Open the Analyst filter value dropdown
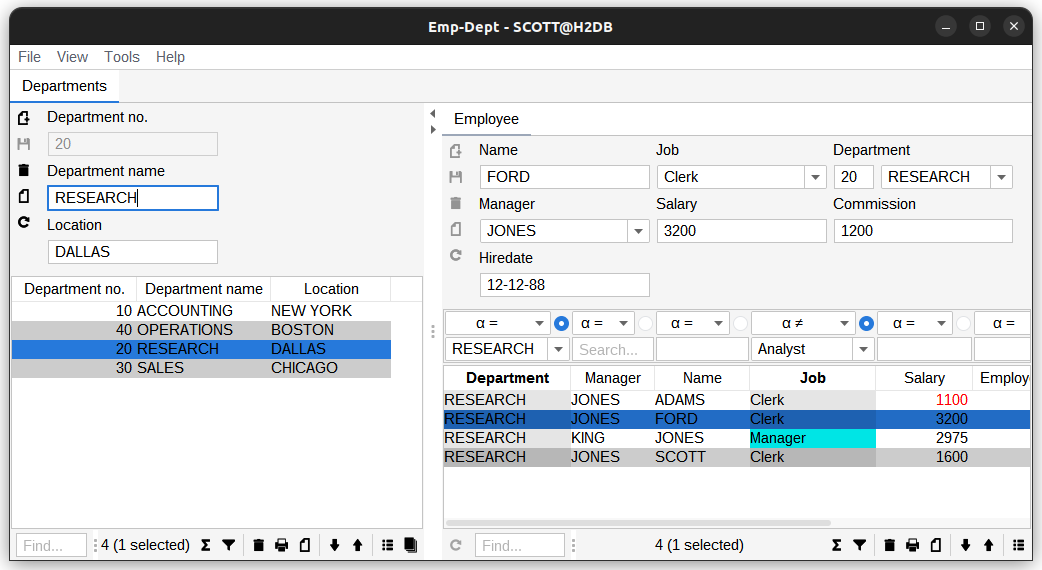 863,349
